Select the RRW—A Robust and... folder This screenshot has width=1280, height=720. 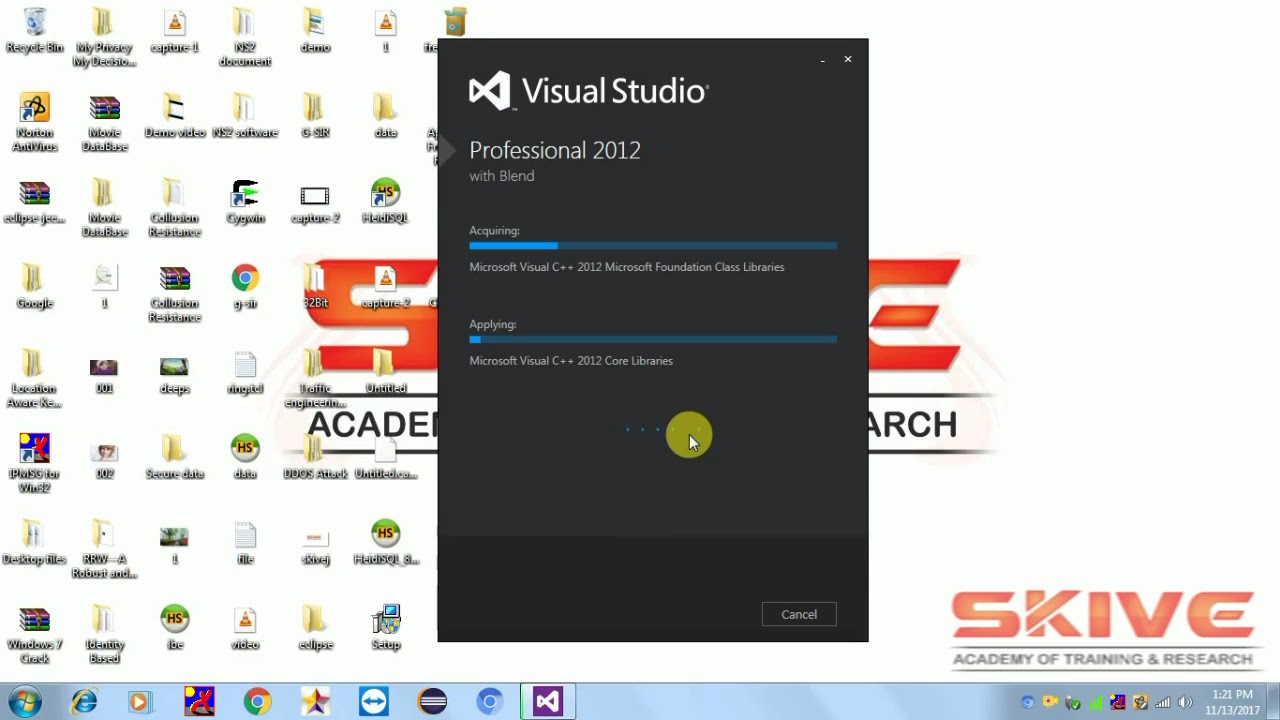pos(104,549)
